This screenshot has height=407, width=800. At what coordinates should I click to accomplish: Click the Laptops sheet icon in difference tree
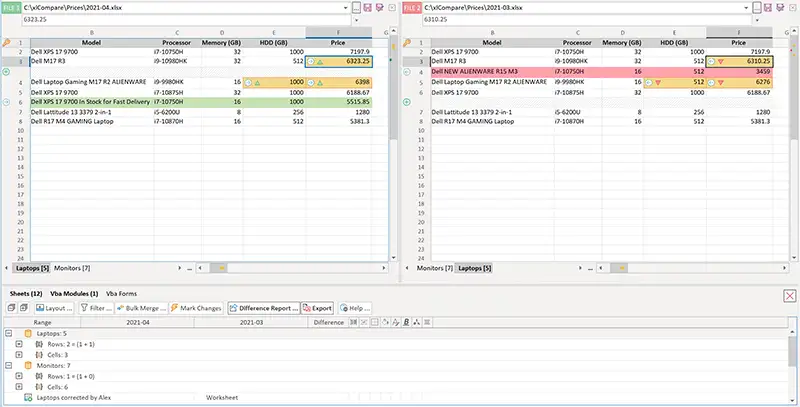click(x=28, y=333)
